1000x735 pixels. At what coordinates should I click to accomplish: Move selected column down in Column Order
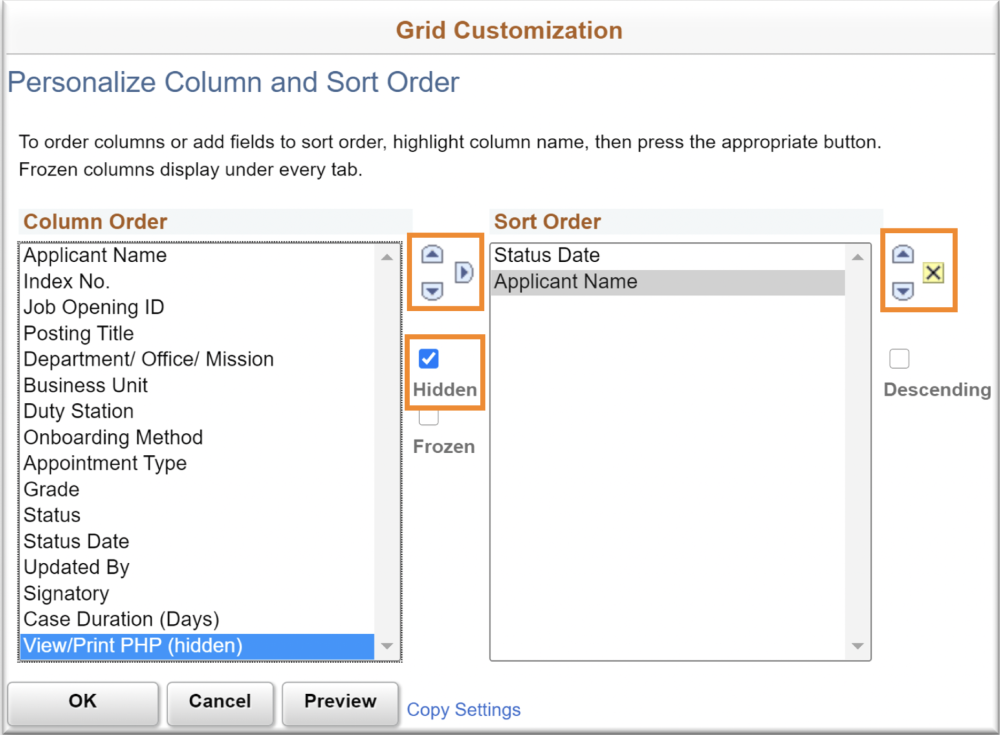pos(432,291)
